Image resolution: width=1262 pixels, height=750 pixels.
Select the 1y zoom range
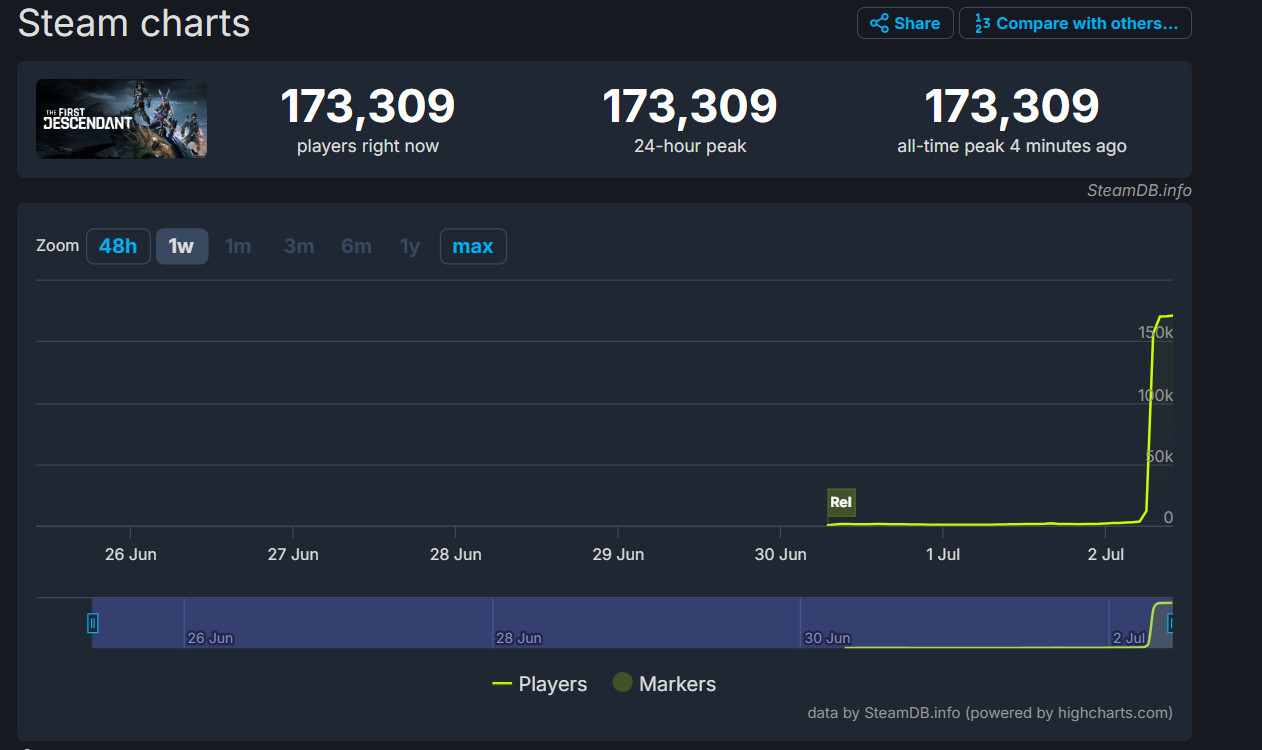pos(410,246)
